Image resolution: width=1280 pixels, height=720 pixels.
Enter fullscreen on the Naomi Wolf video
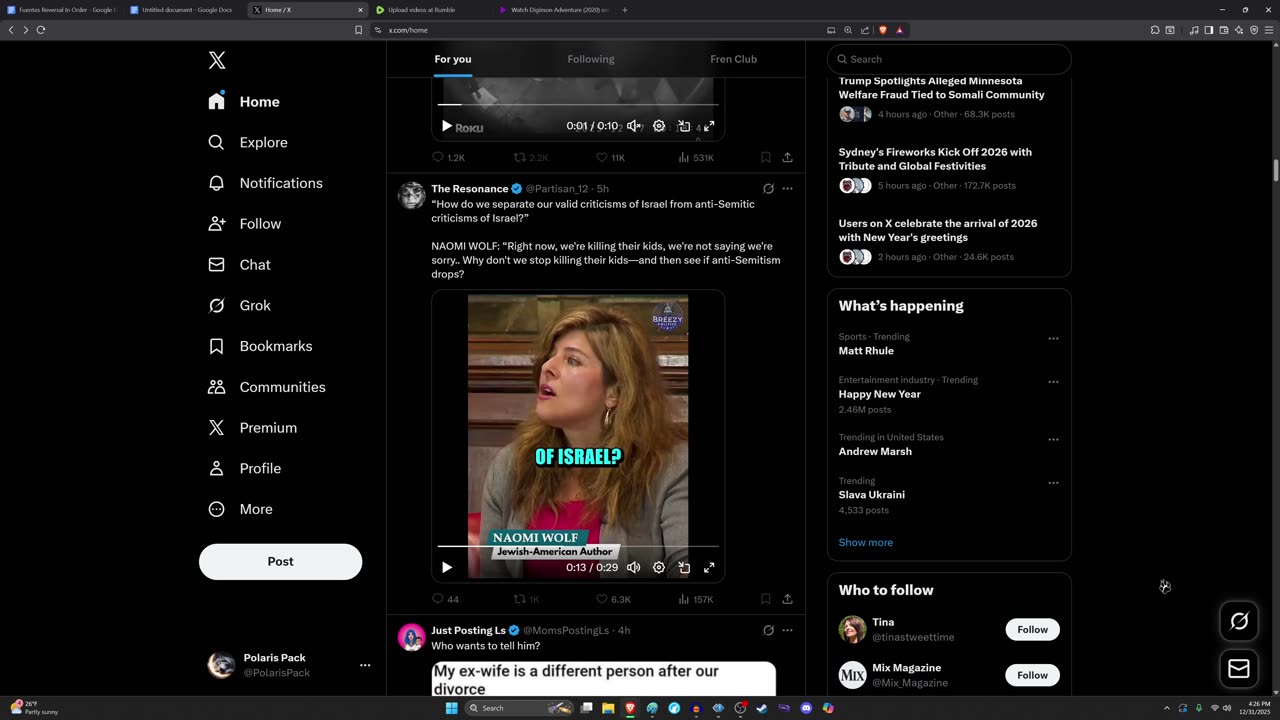click(709, 567)
